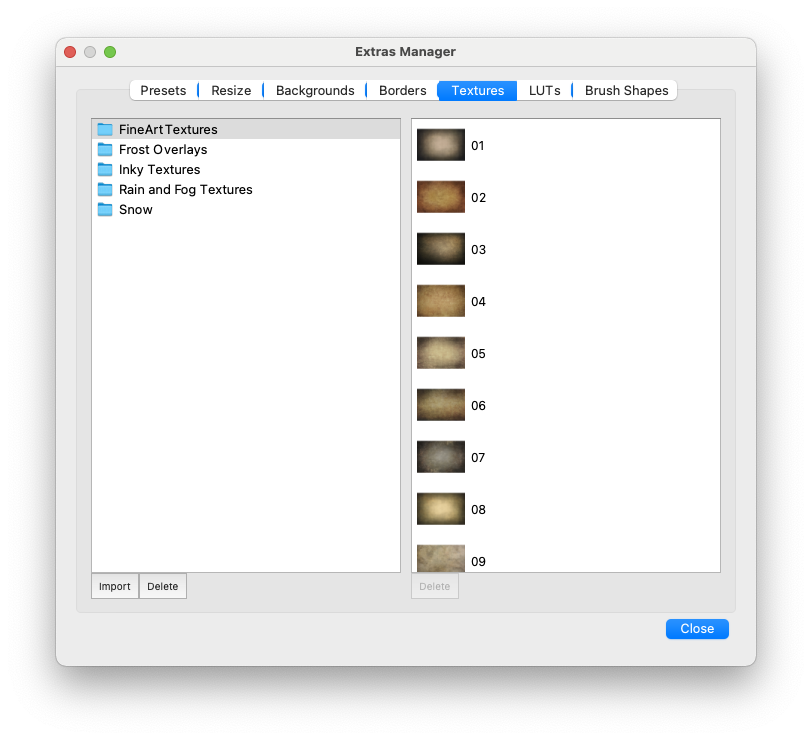Image resolution: width=812 pixels, height=740 pixels.
Task: Choose the texture 08 thumbnail
Action: click(441, 509)
